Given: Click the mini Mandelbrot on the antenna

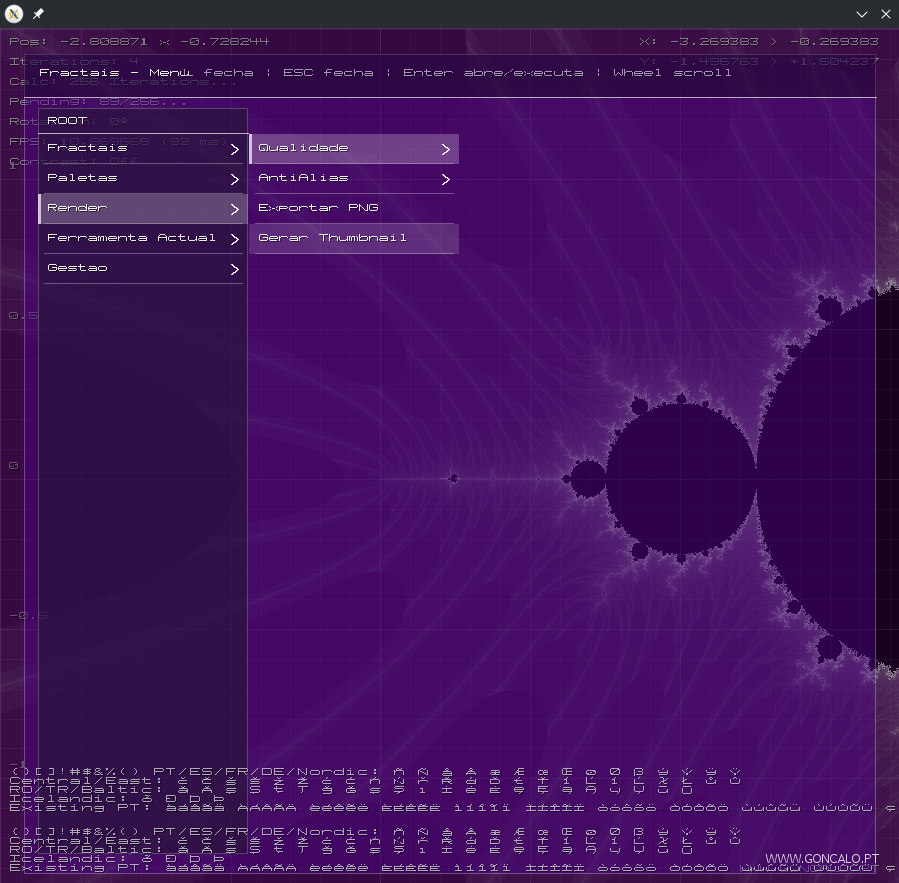Looking at the screenshot, I should [x=452, y=478].
